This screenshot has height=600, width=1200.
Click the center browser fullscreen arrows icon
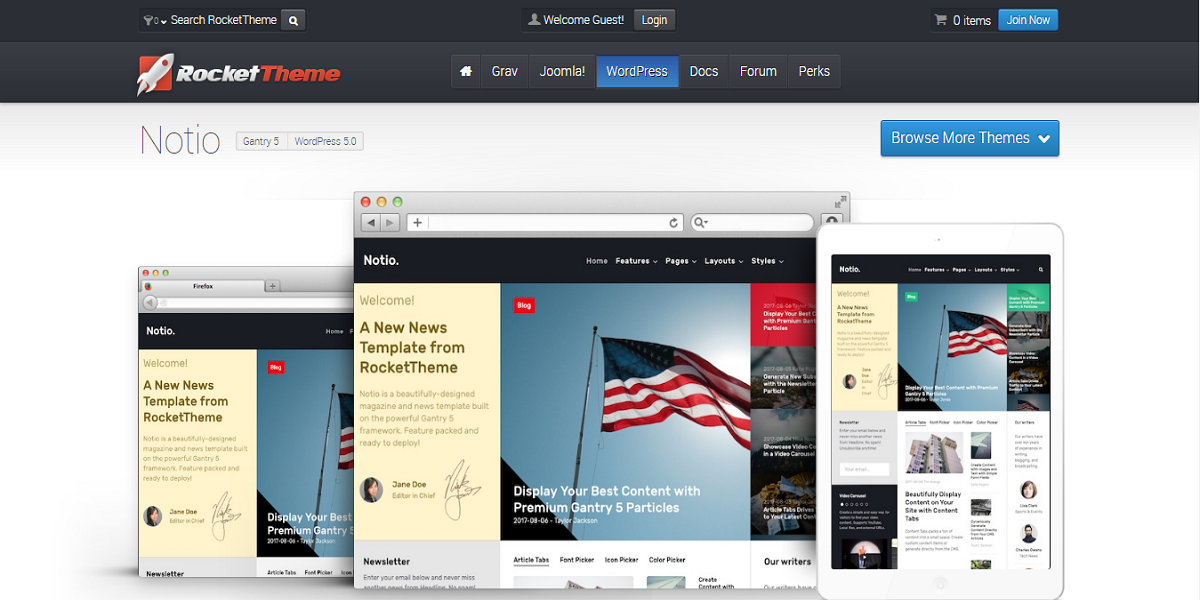pos(841,201)
